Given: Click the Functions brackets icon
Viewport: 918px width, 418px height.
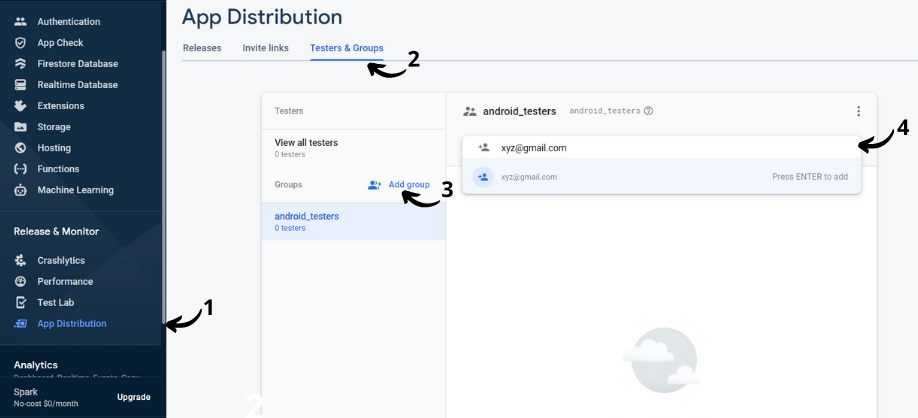Looking at the screenshot, I should coord(20,169).
